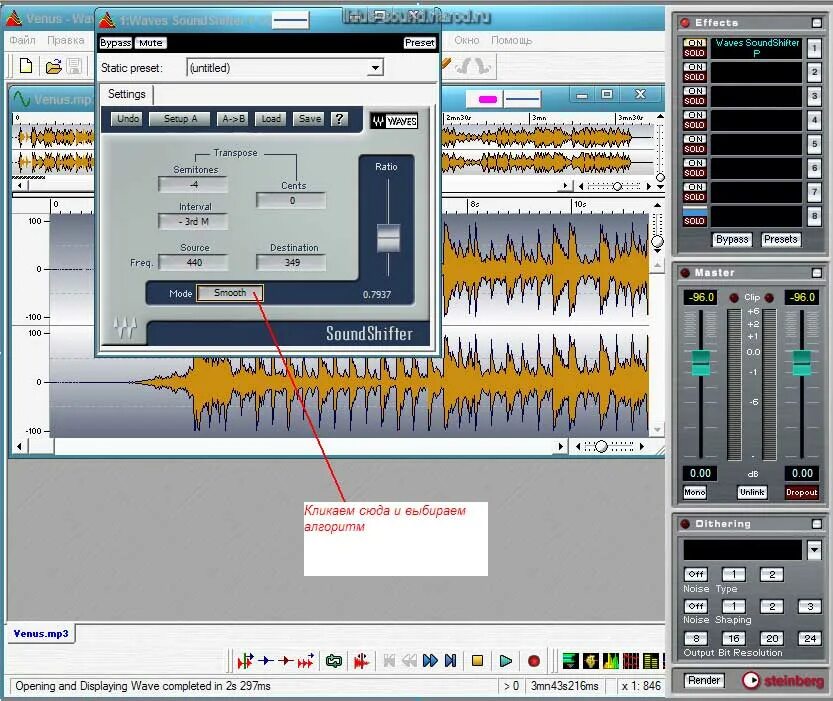Toggle the green loop icon
Viewport: 833px width, 701px height.
pos(334,661)
